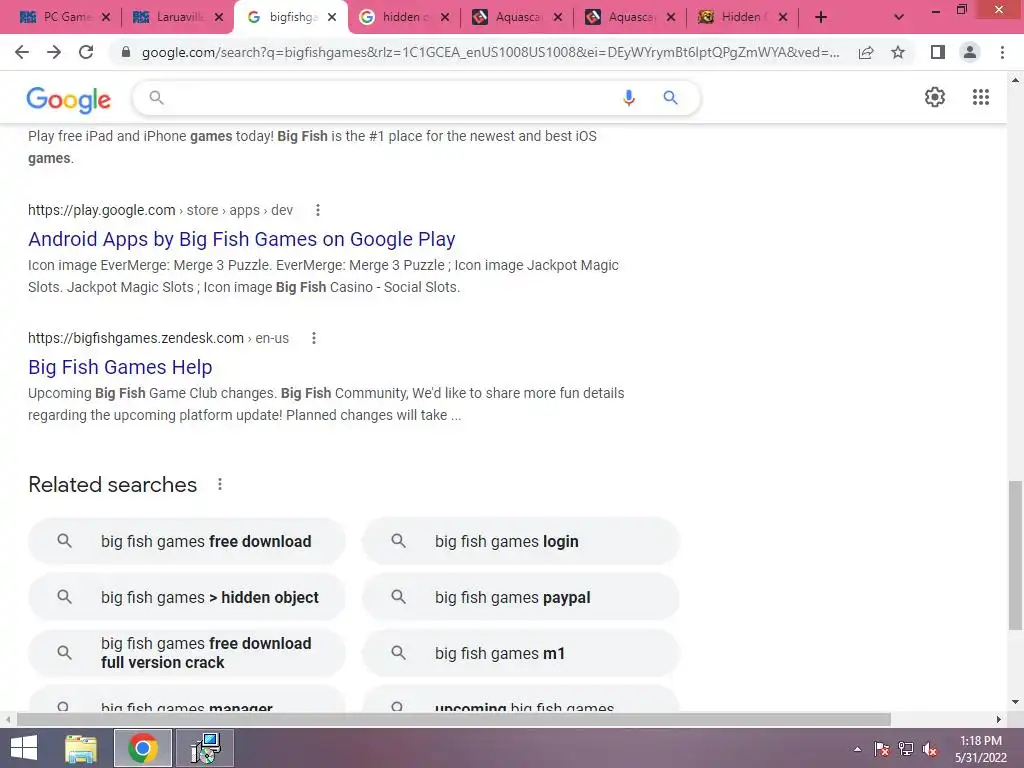Click the vertical scrollbar thumb
This screenshot has width=1024, height=768.
pyautogui.click(x=1014, y=555)
